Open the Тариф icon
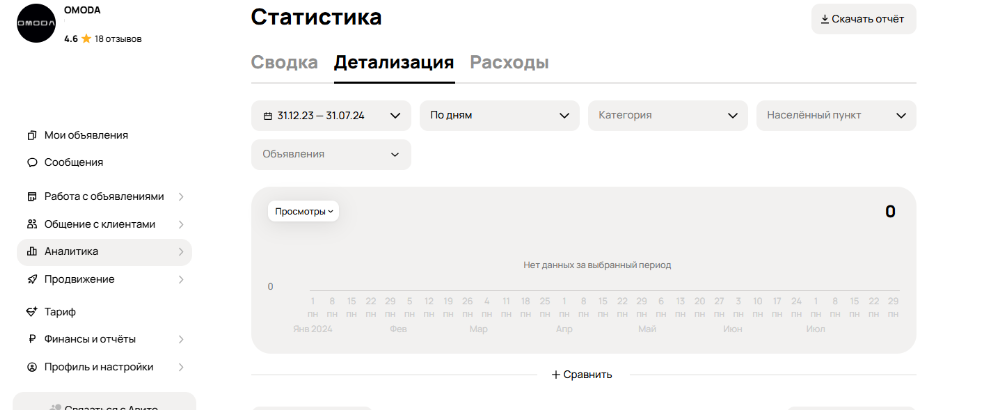The height and width of the screenshot is (410, 988). tap(32, 312)
